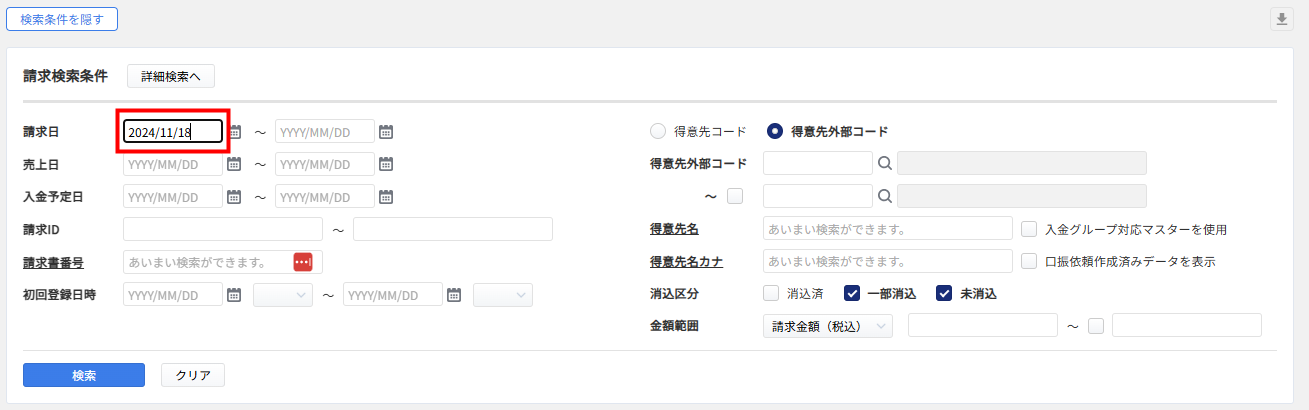Open calendar for 請求日 end date
This screenshot has height=410, width=1309.
click(386, 131)
